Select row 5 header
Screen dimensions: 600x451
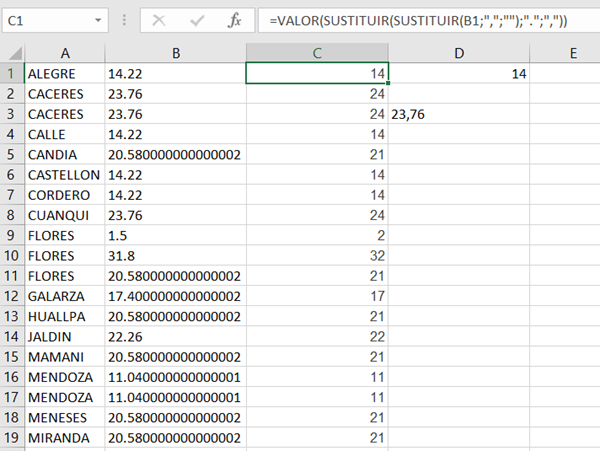coord(11,155)
